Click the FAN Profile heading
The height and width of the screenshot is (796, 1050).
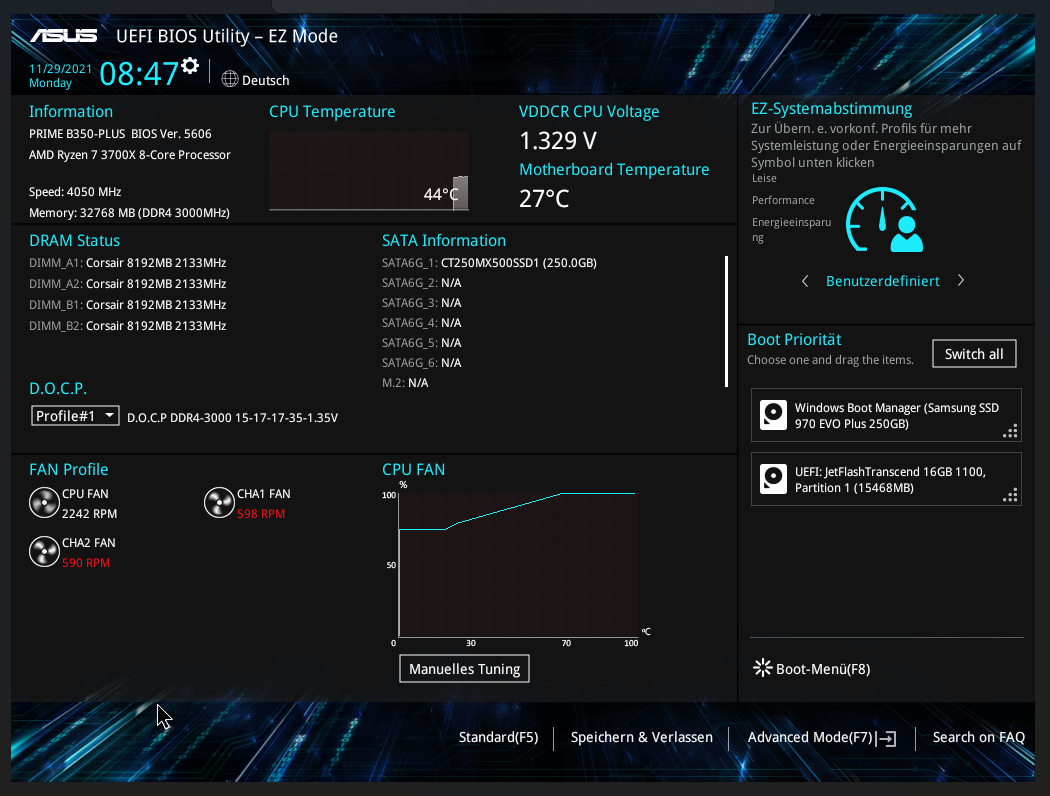[68, 469]
